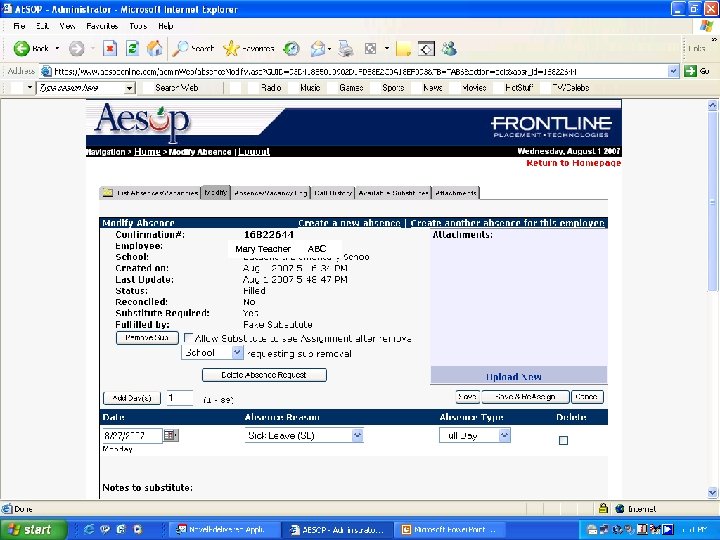This screenshot has height=540, width=720.
Task: Open the Windows Start button
Action: pos(33,529)
